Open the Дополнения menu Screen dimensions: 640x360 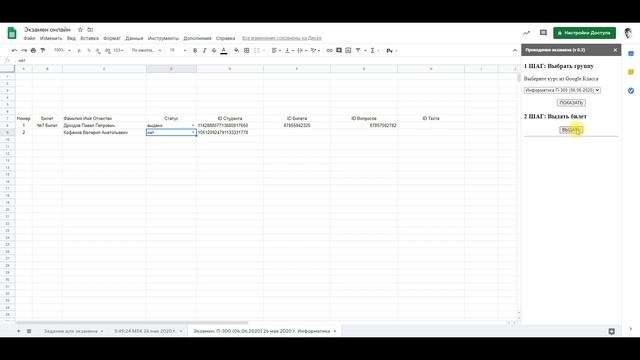(x=197, y=38)
